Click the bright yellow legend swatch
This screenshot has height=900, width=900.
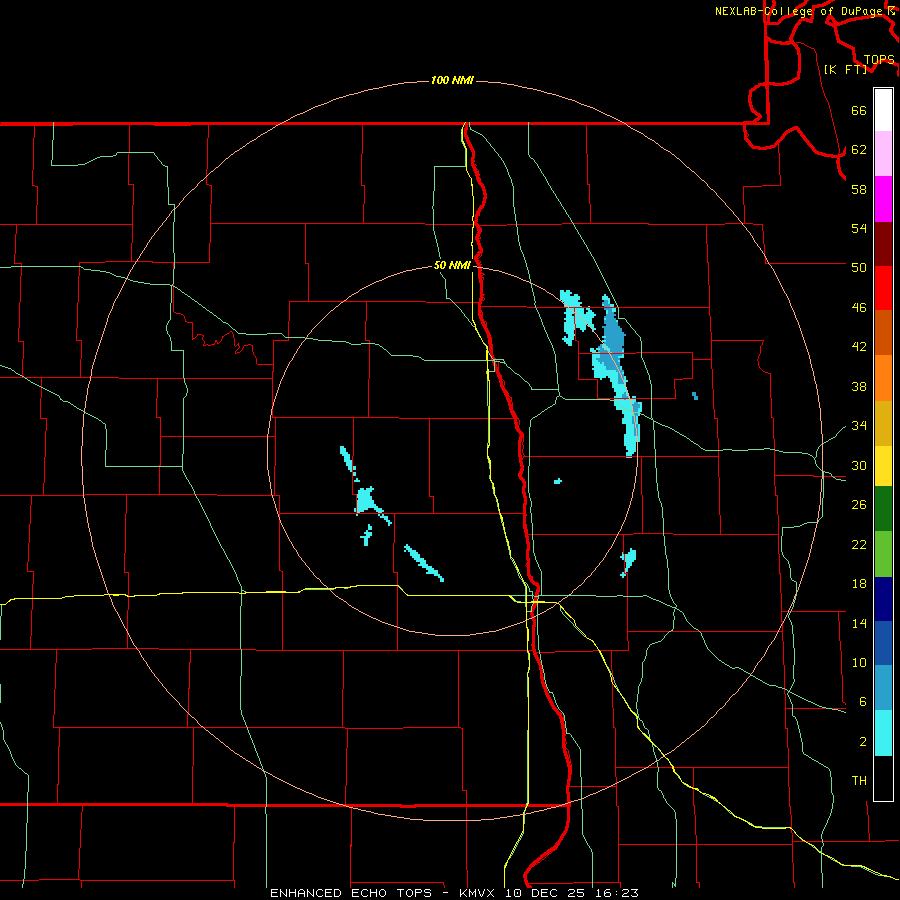[x=883, y=466]
